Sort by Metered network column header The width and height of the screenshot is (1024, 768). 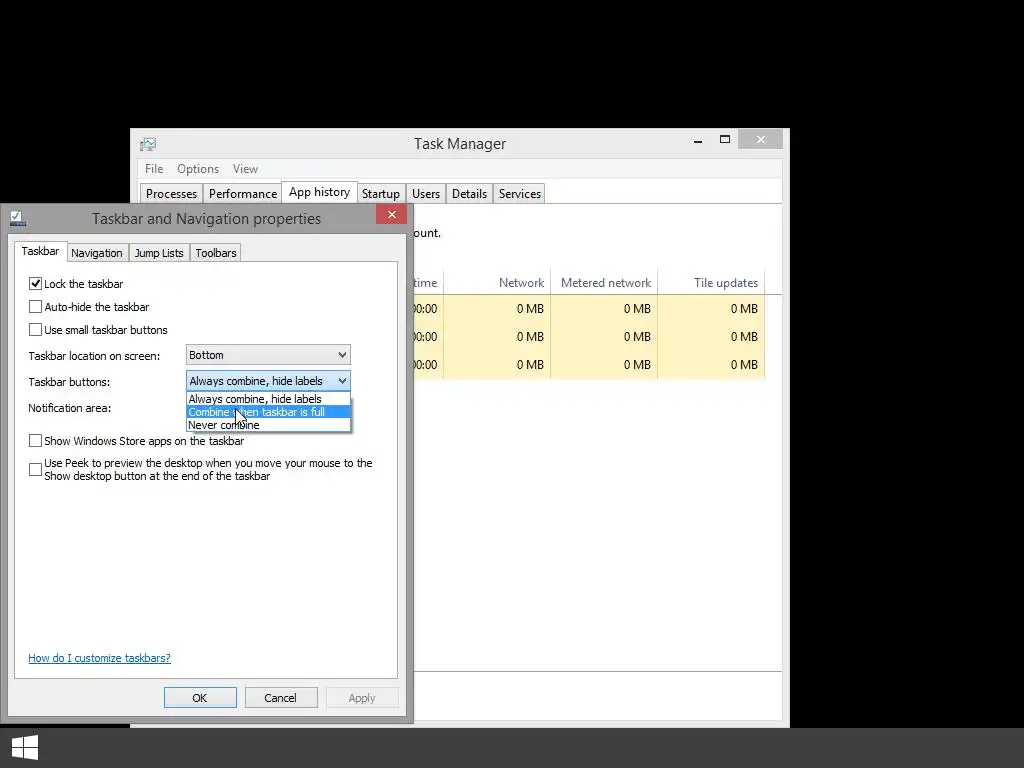(604, 282)
